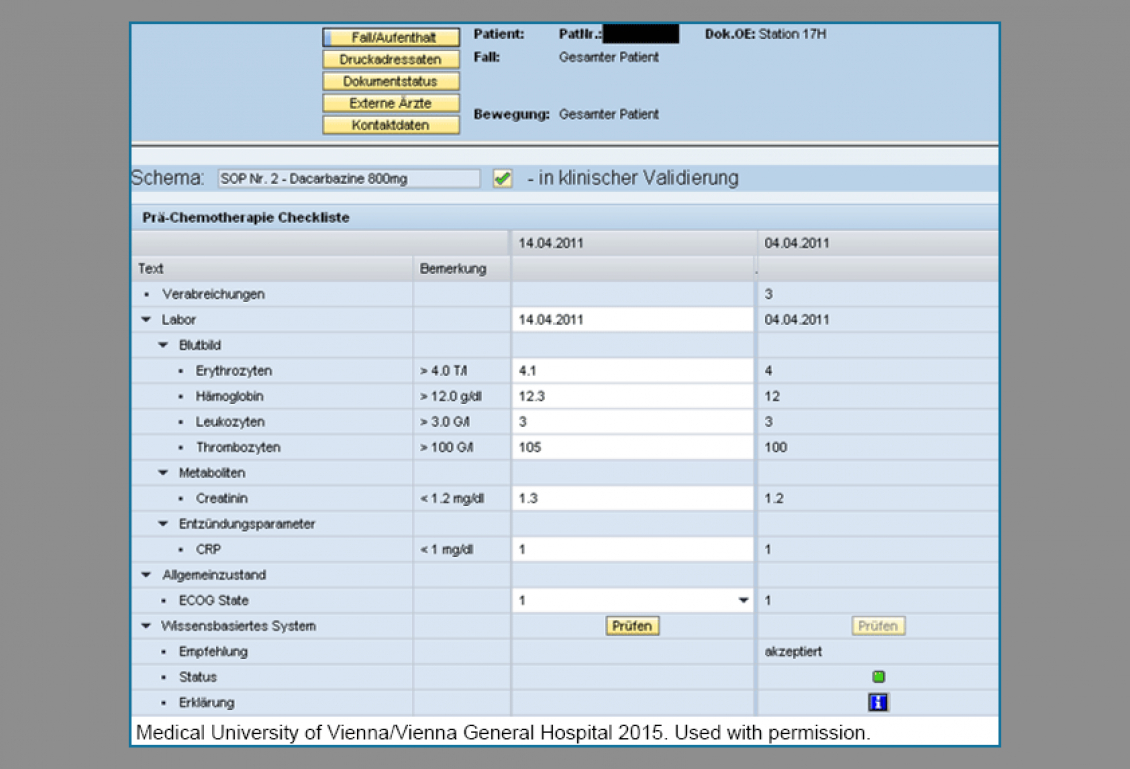
Task: Click the Schema field with Dacarbazine 800mg
Action: coord(349,179)
